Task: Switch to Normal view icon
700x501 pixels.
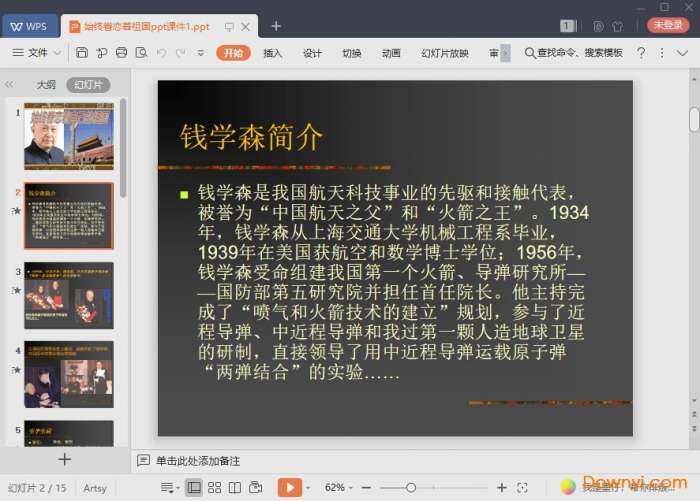Action: [194, 488]
